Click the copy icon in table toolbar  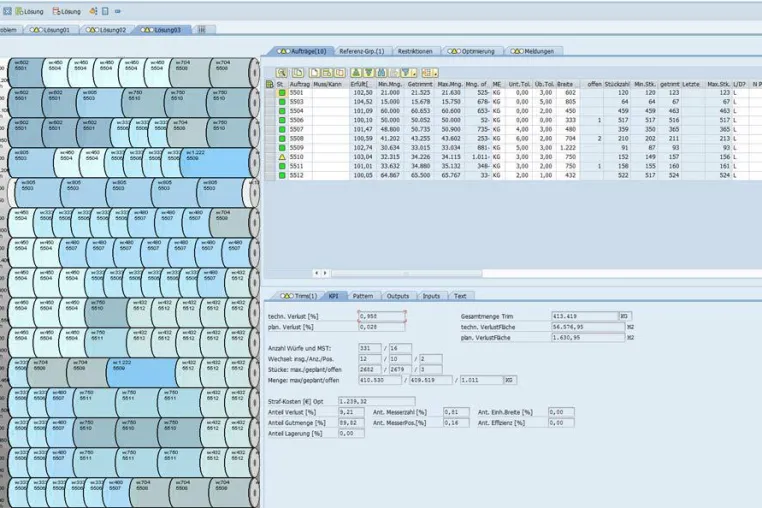[x=297, y=73]
